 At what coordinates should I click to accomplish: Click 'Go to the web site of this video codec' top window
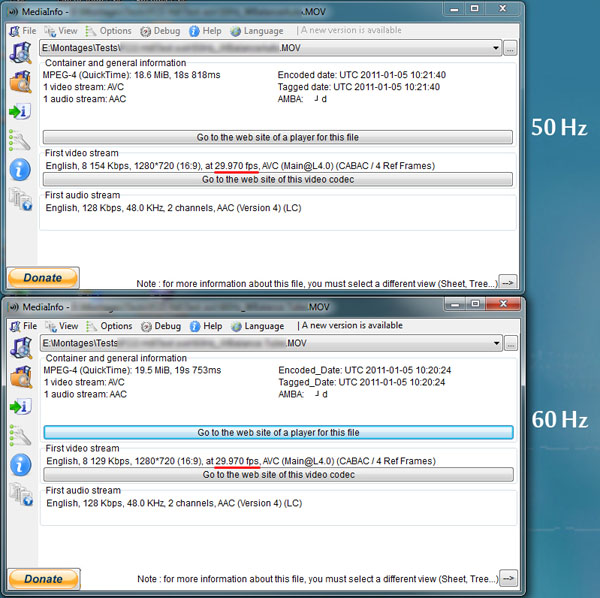(277, 179)
